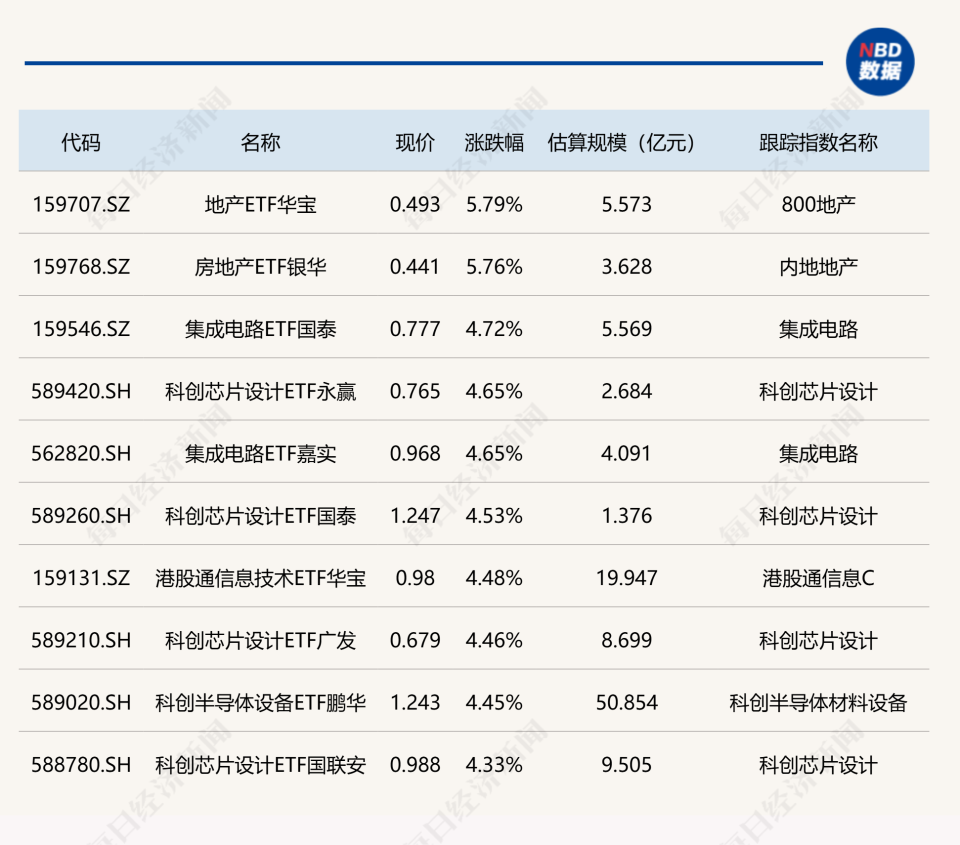The height and width of the screenshot is (845, 960).
Task: Click the price 0.765
Action: click(x=415, y=391)
